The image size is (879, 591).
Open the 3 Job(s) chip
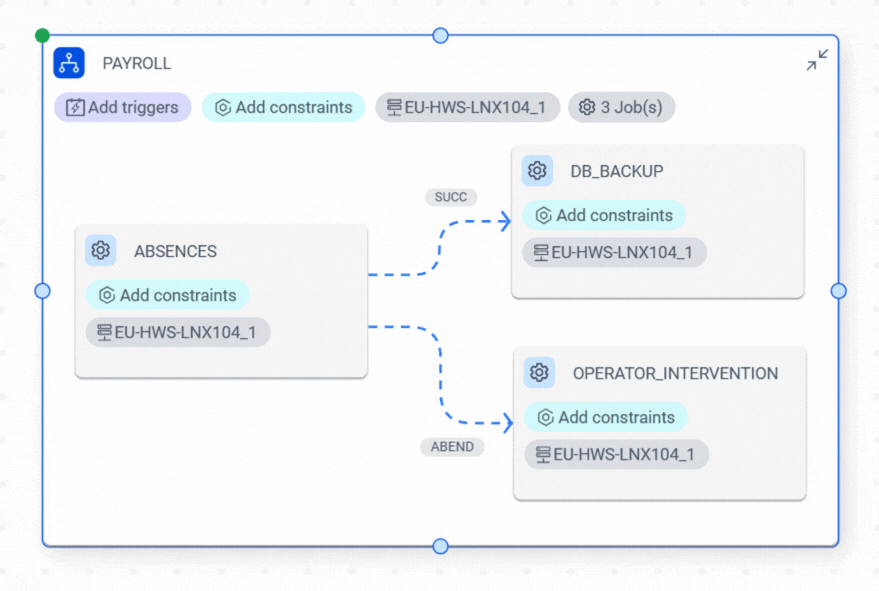(x=621, y=107)
